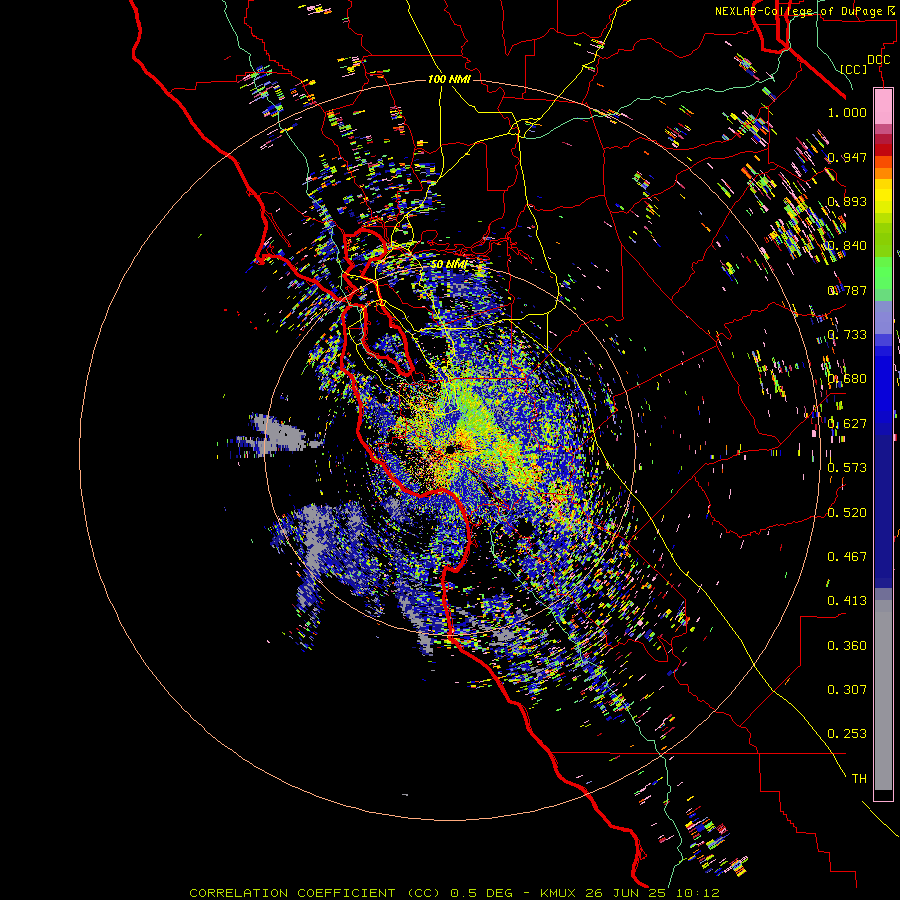Click the 26 JUN 25 date in footer
The height and width of the screenshot is (900, 900).
(x=624, y=893)
